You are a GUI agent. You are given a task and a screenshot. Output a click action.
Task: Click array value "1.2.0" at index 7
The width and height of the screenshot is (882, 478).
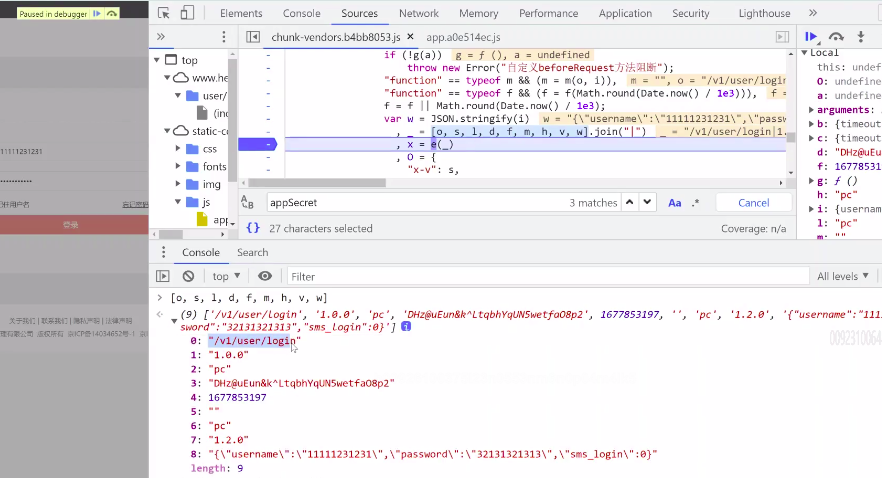click(228, 440)
